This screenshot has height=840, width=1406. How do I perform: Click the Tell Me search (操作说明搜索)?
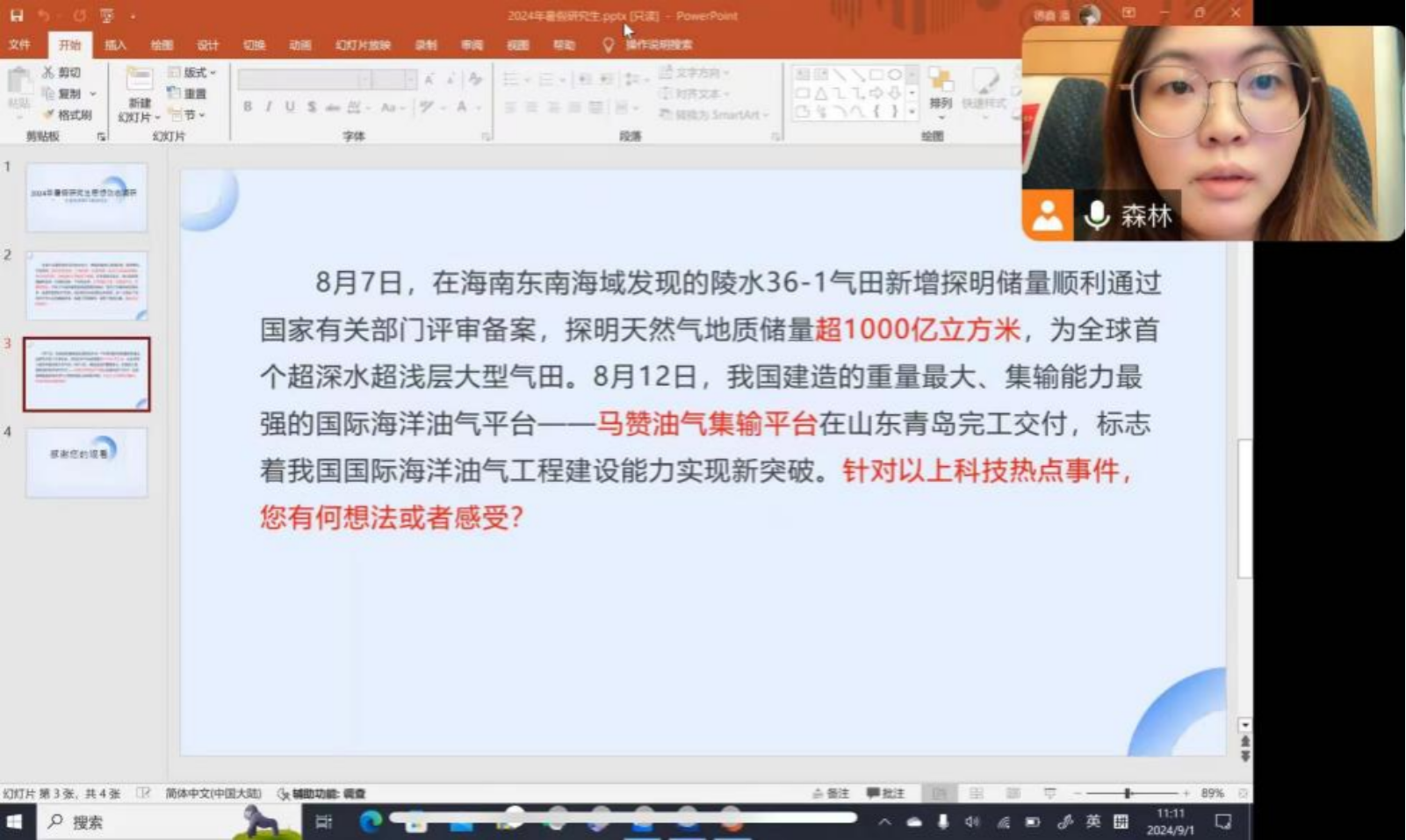[x=658, y=45]
